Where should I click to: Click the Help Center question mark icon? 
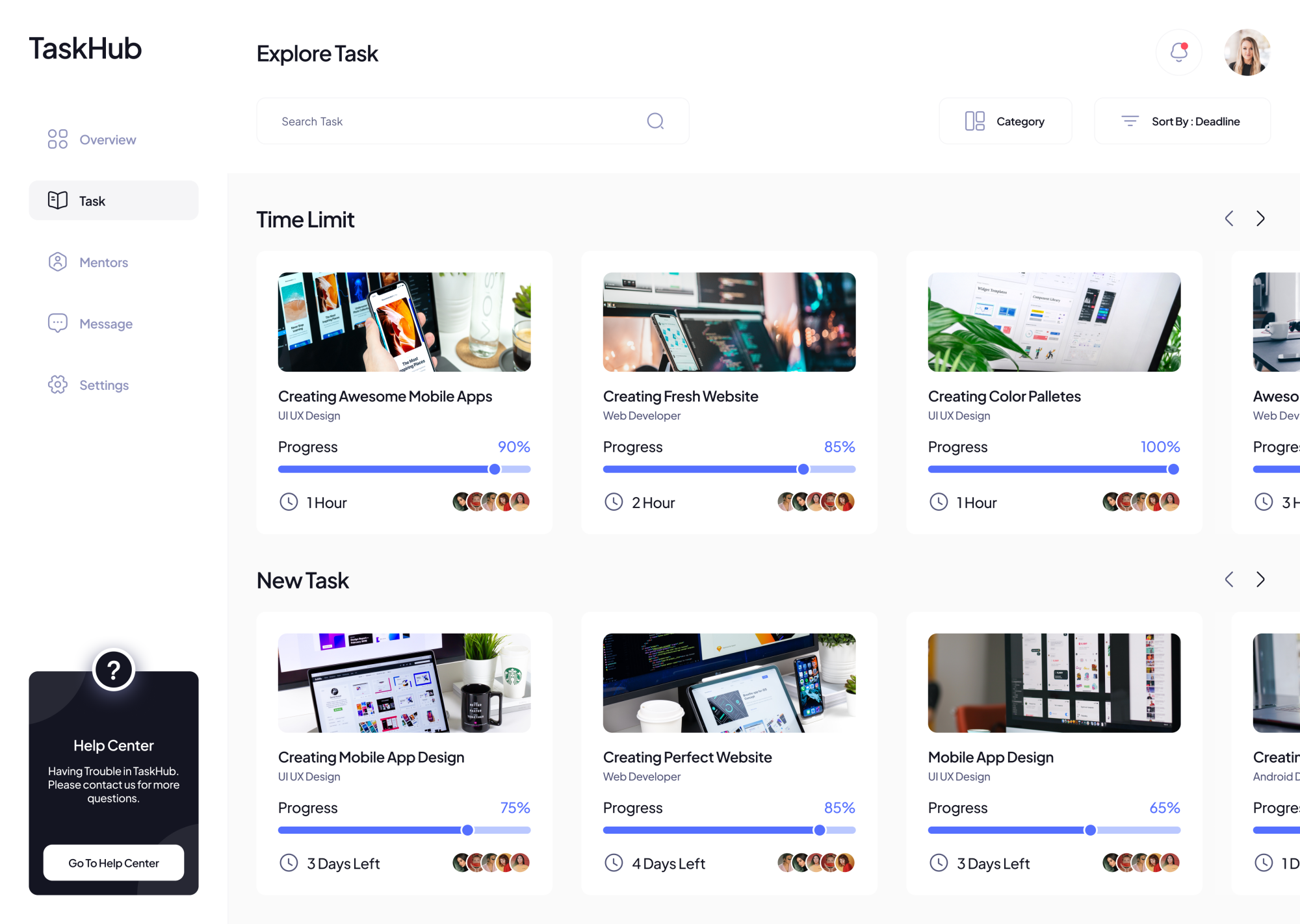(x=114, y=670)
